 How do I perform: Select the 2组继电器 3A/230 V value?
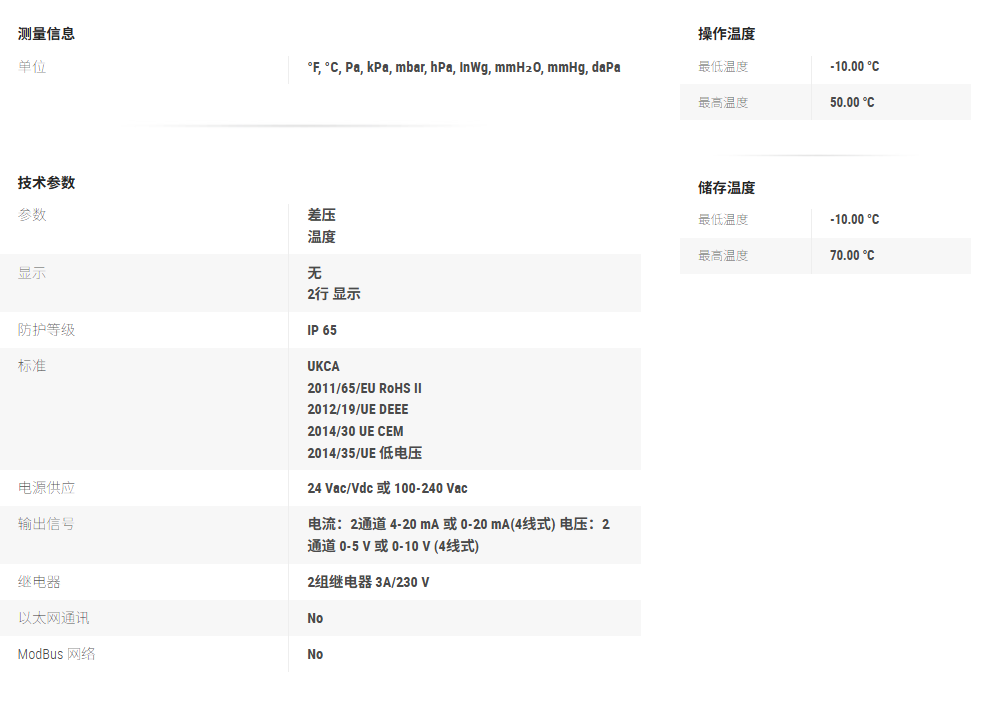[x=368, y=582]
